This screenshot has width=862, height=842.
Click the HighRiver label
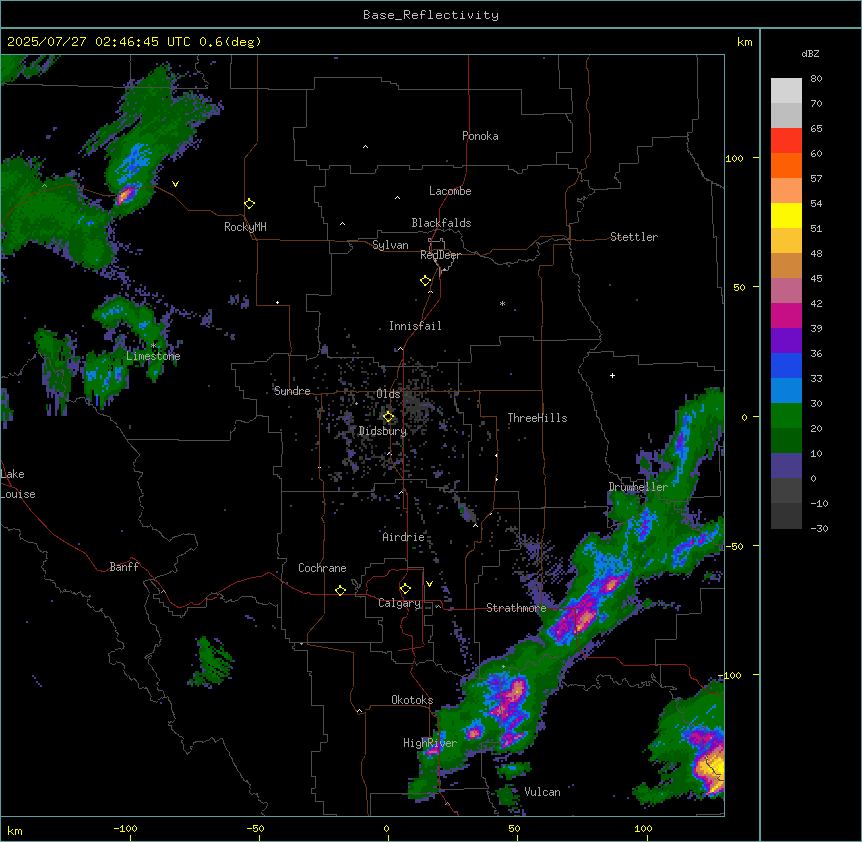(430, 743)
